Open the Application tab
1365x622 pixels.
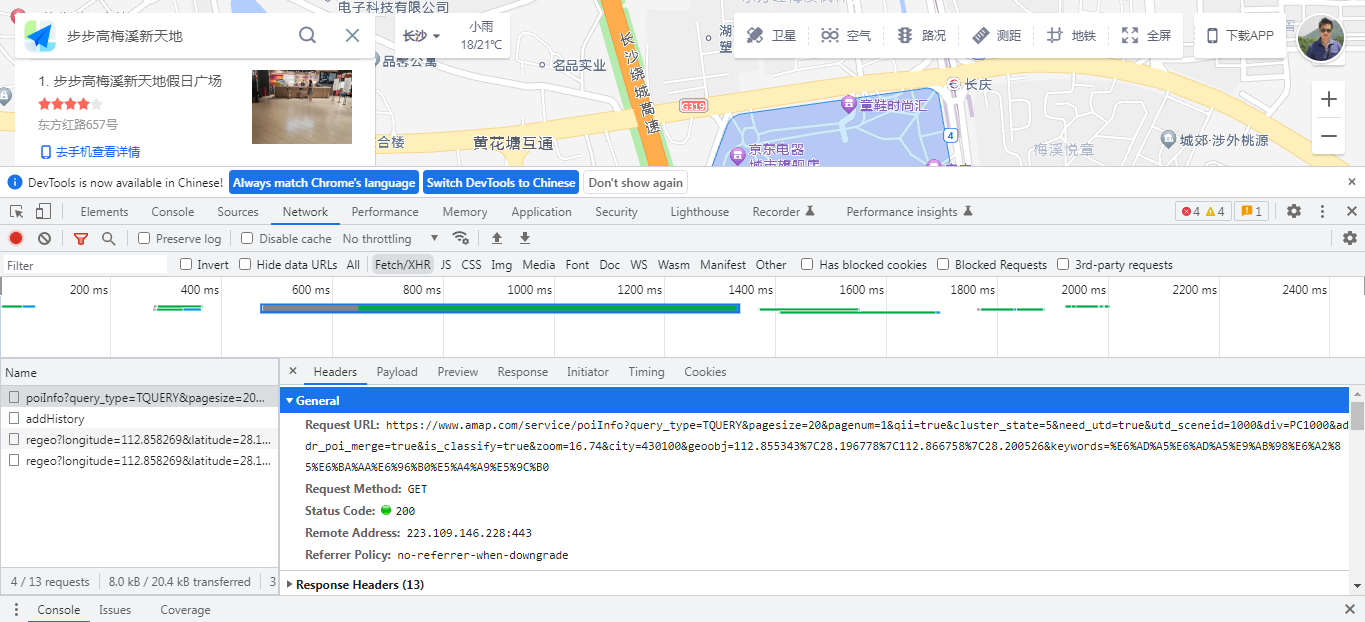coord(541,211)
